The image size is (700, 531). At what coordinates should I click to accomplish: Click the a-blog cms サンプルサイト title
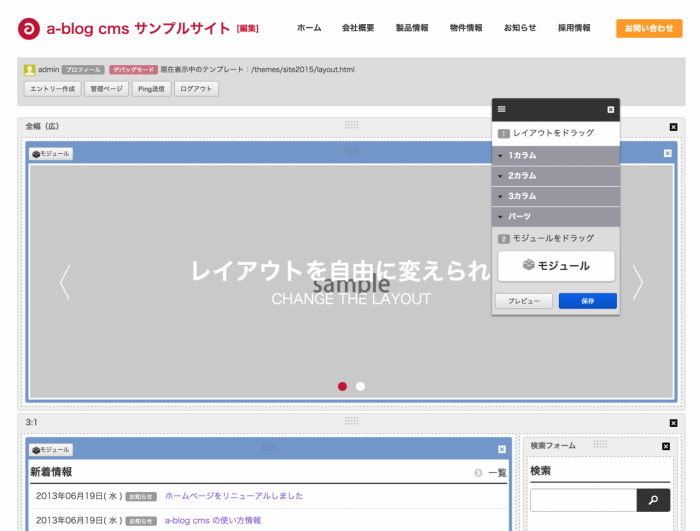coord(138,29)
